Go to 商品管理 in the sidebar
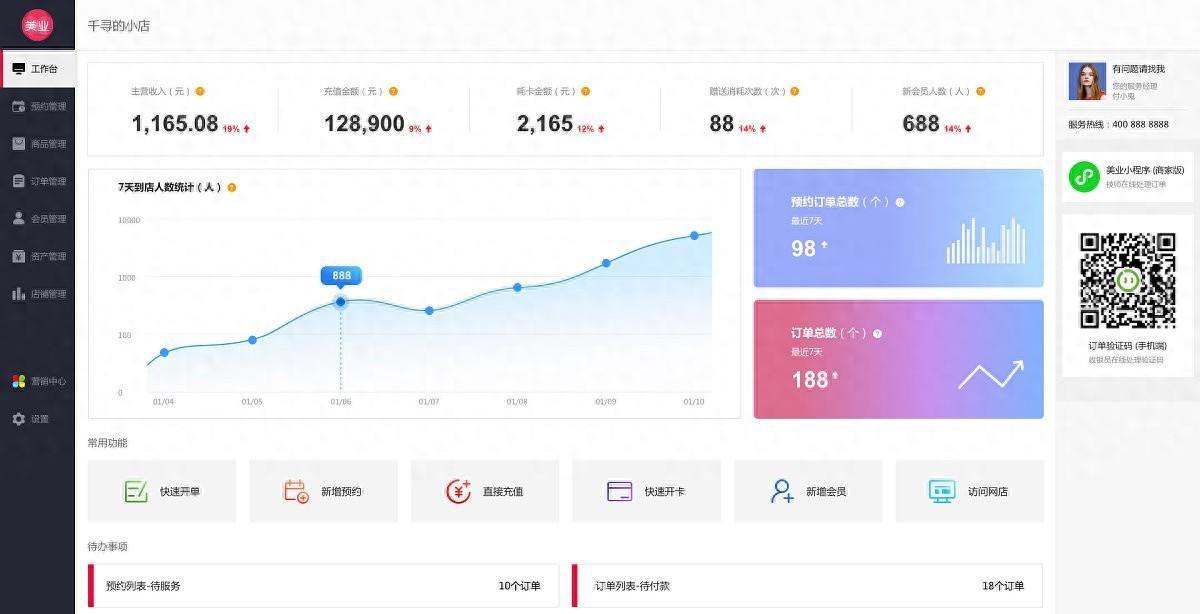1200x614 pixels. [x=39, y=144]
